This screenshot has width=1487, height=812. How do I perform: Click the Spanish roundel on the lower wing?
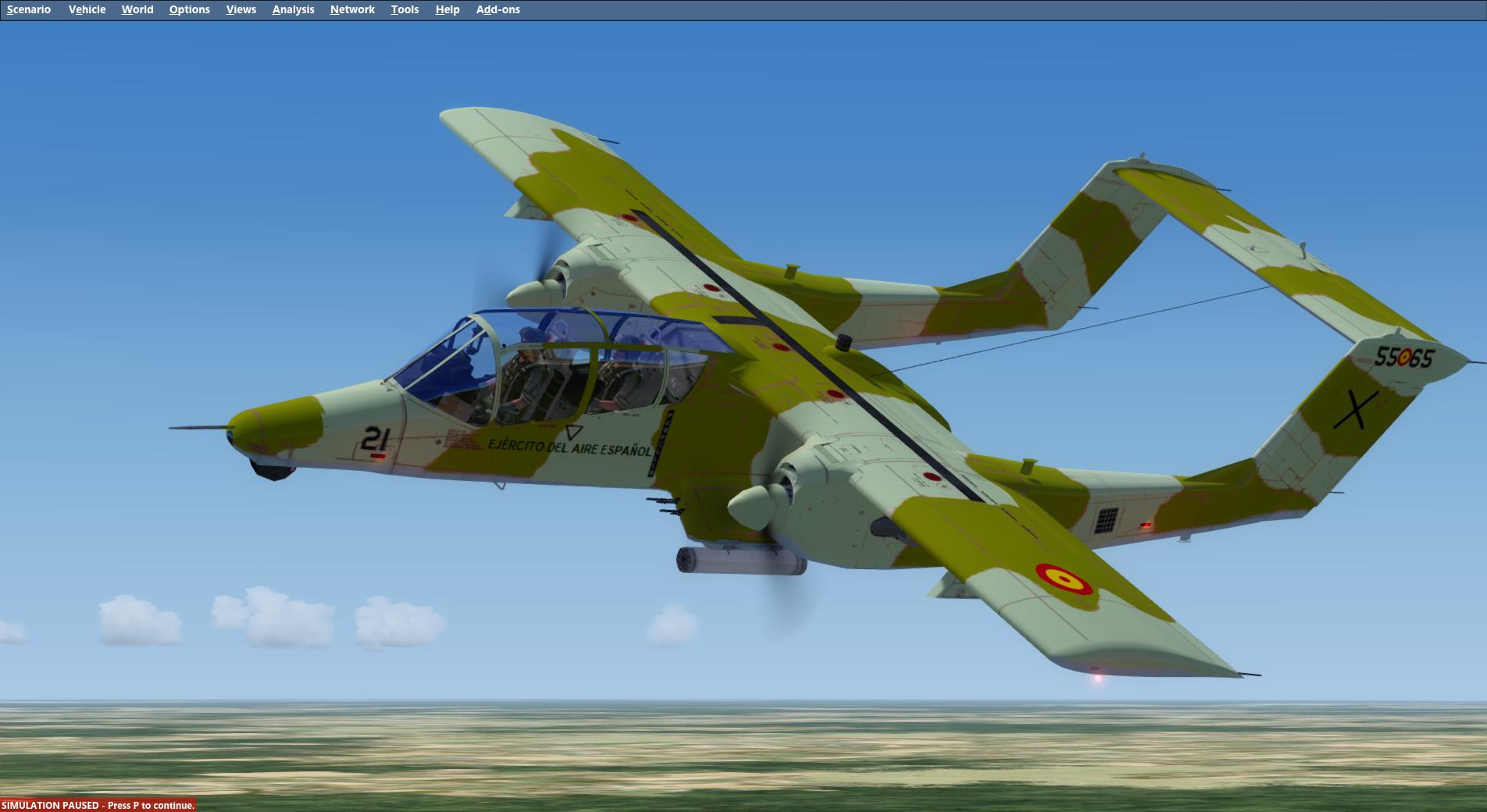[x=1063, y=579]
